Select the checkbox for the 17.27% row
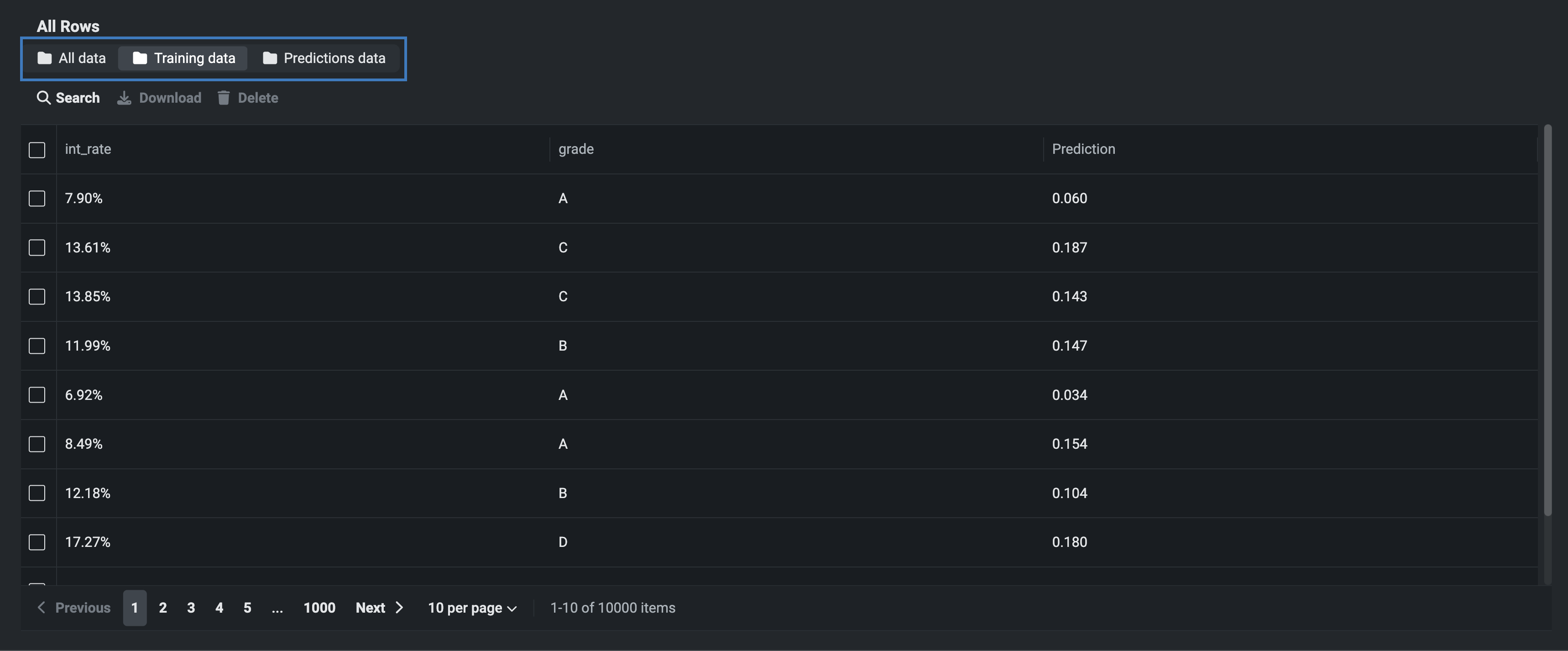This screenshot has width=1568, height=651. (37, 542)
